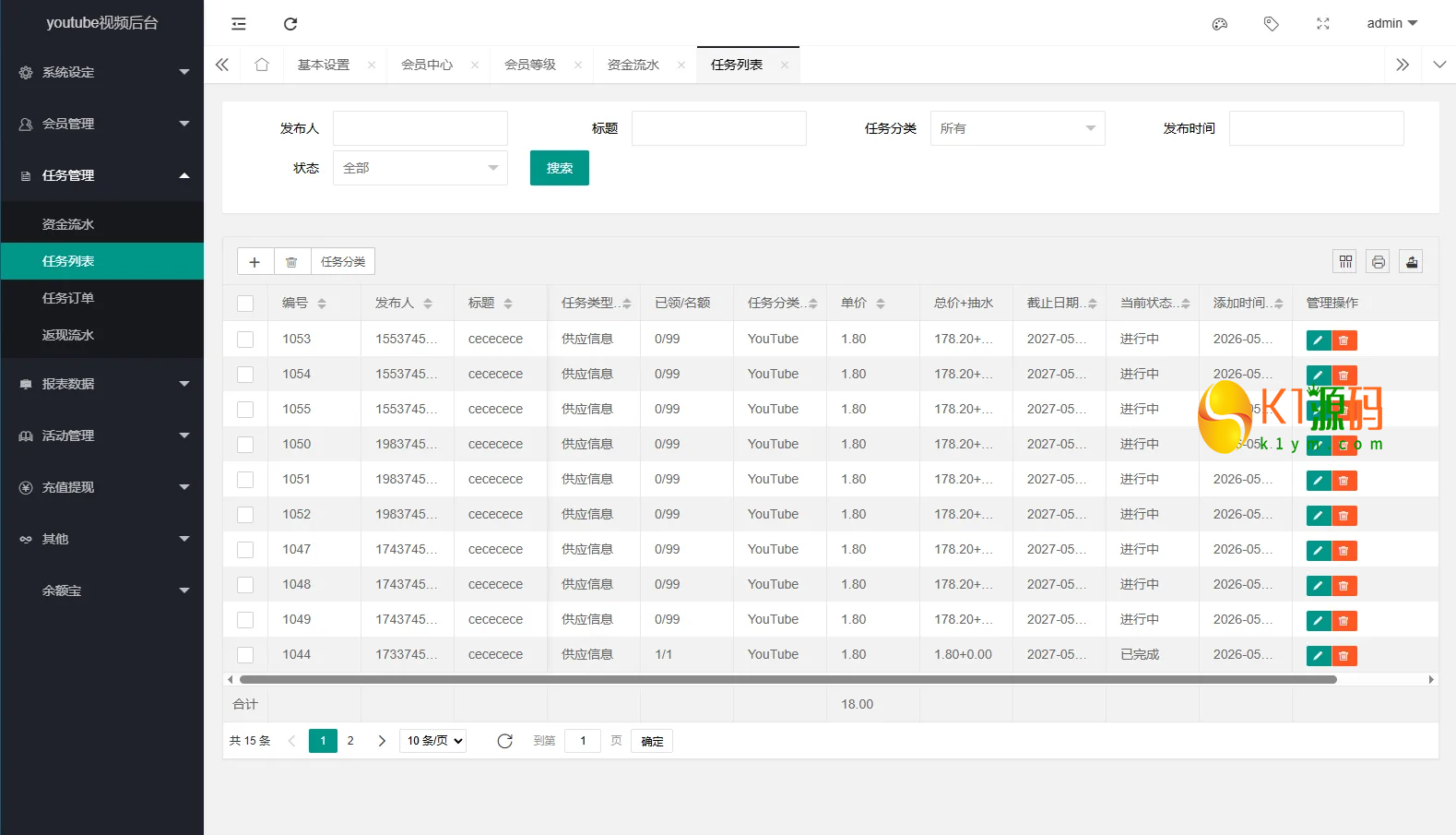Open the 任务分类 dropdown showing 所有

1018,128
